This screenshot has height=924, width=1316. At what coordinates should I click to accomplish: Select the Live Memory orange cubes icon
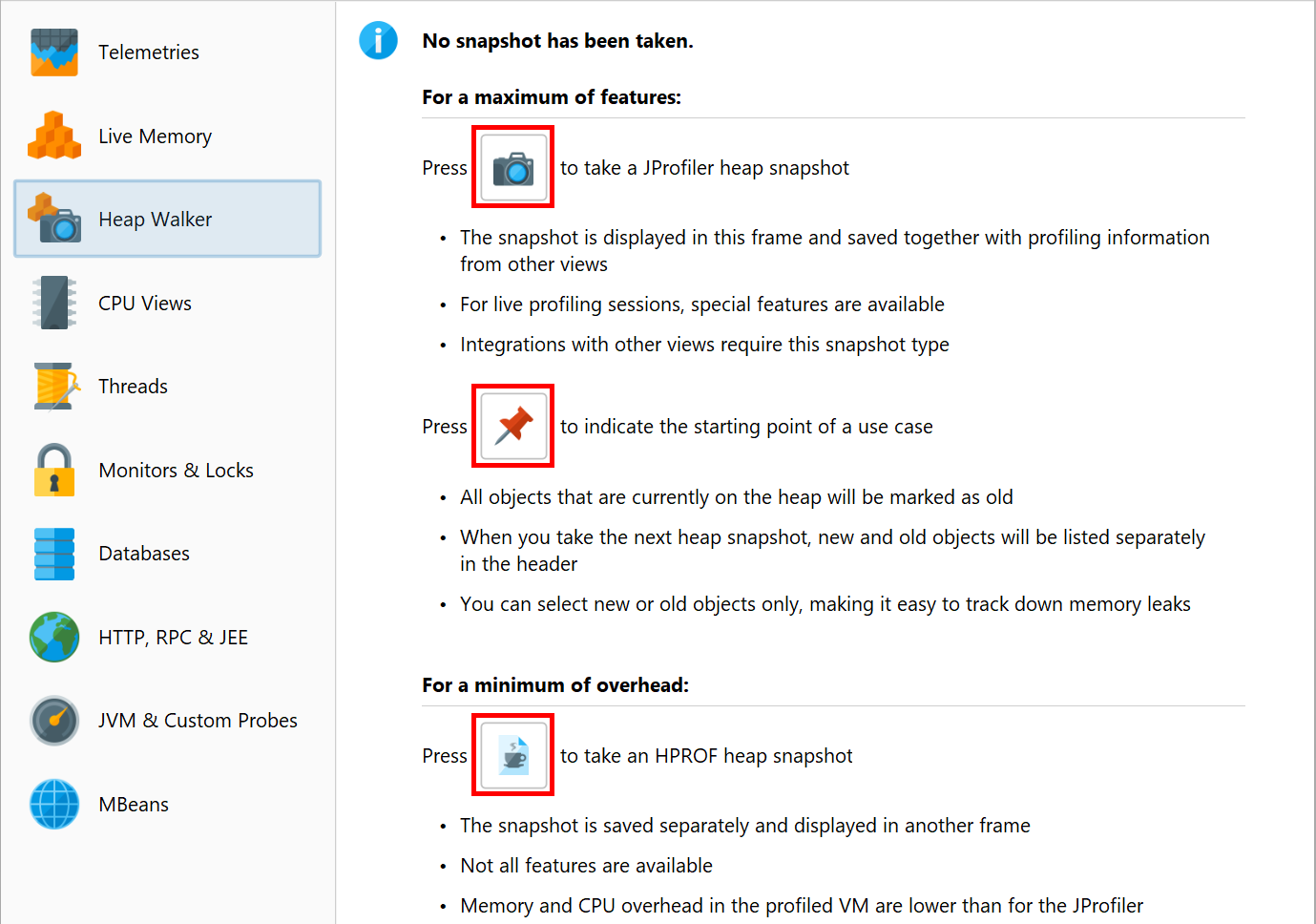pyautogui.click(x=54, y=136)
